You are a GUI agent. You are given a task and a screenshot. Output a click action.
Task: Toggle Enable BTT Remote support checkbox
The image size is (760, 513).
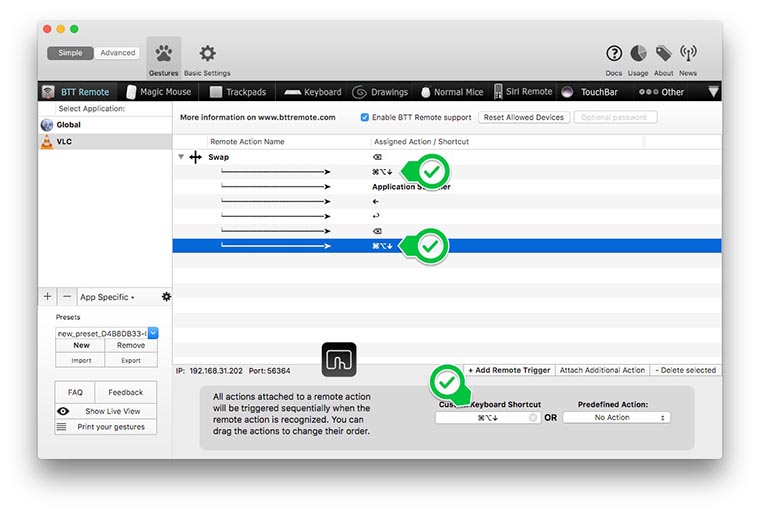(x=364, y=117)
